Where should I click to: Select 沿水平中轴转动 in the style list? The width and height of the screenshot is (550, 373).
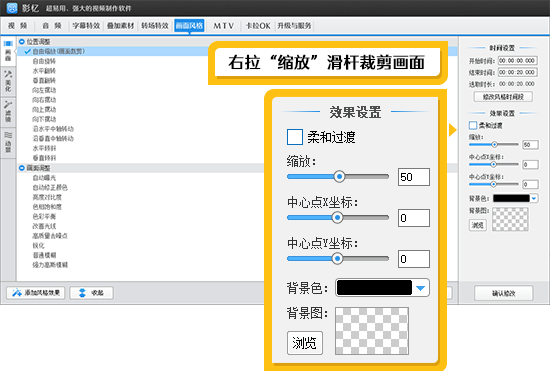click(x=53, y=129)
